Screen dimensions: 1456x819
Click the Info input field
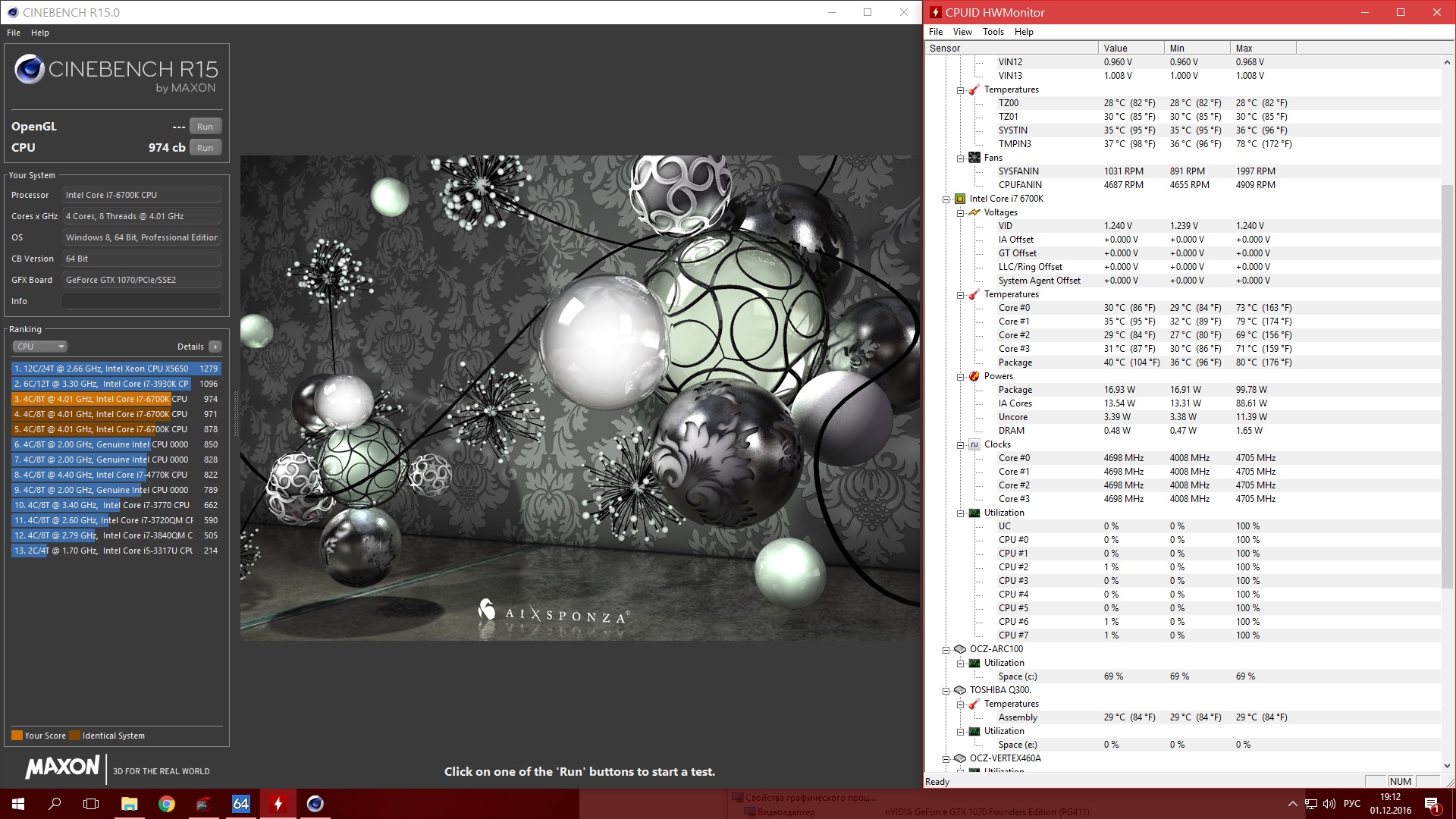142,301
